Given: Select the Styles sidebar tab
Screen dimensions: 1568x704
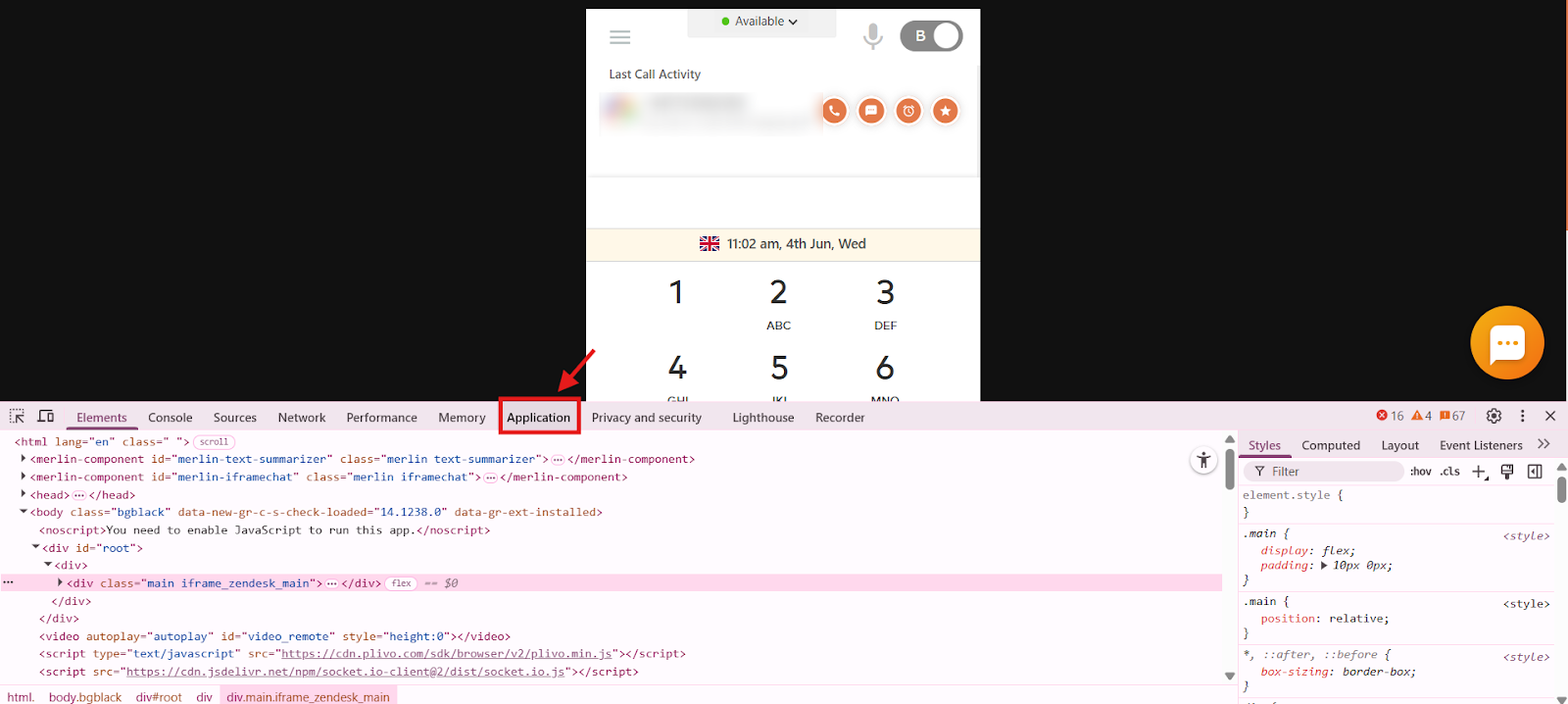Looking at the screenshot, I should 1264,445.
